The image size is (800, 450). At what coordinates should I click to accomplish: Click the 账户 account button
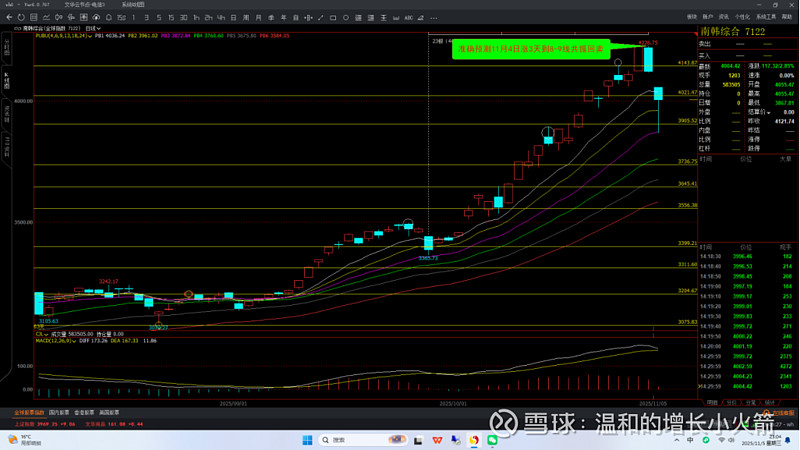[707, 17]
